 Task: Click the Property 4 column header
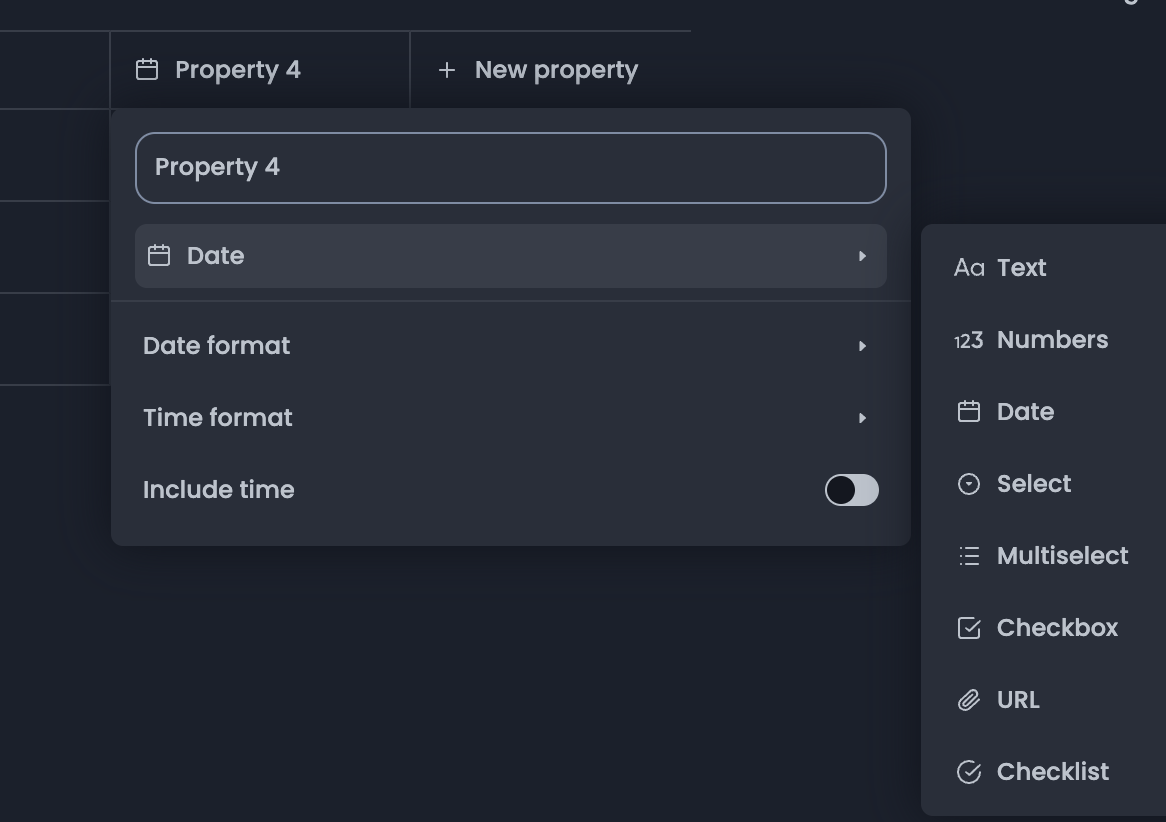pos(237,69)
